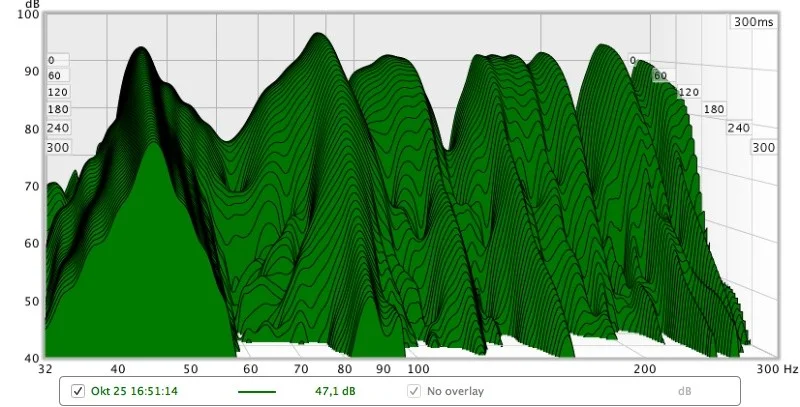Click the 90 dB level axis label
Viewport: 800px width, 407px height.
tap(32, 71)
